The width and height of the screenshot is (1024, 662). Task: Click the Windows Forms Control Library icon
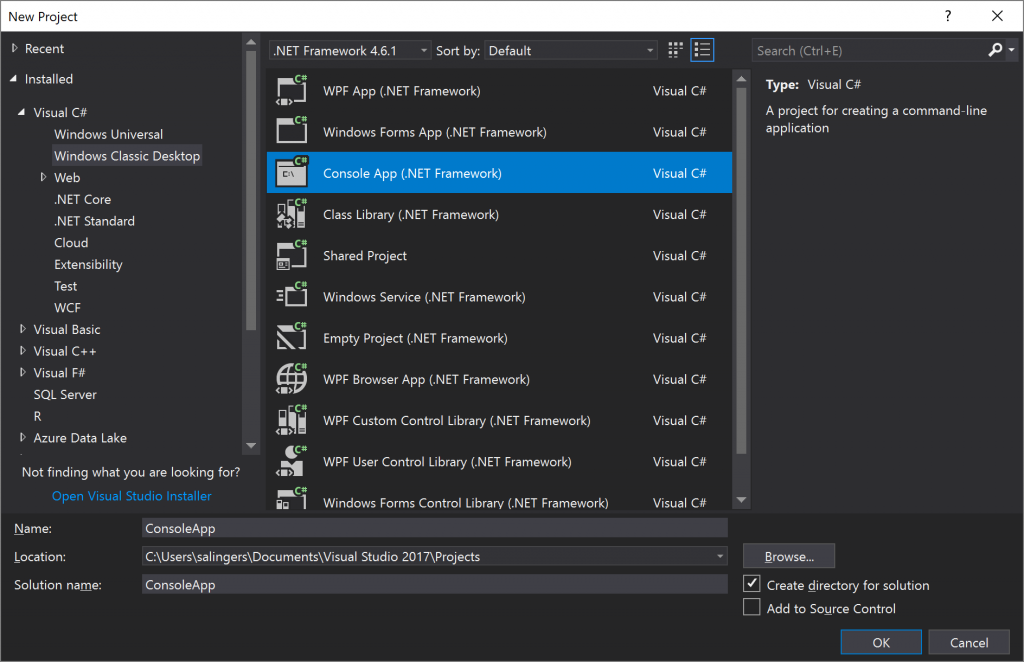tap(291, 499)
